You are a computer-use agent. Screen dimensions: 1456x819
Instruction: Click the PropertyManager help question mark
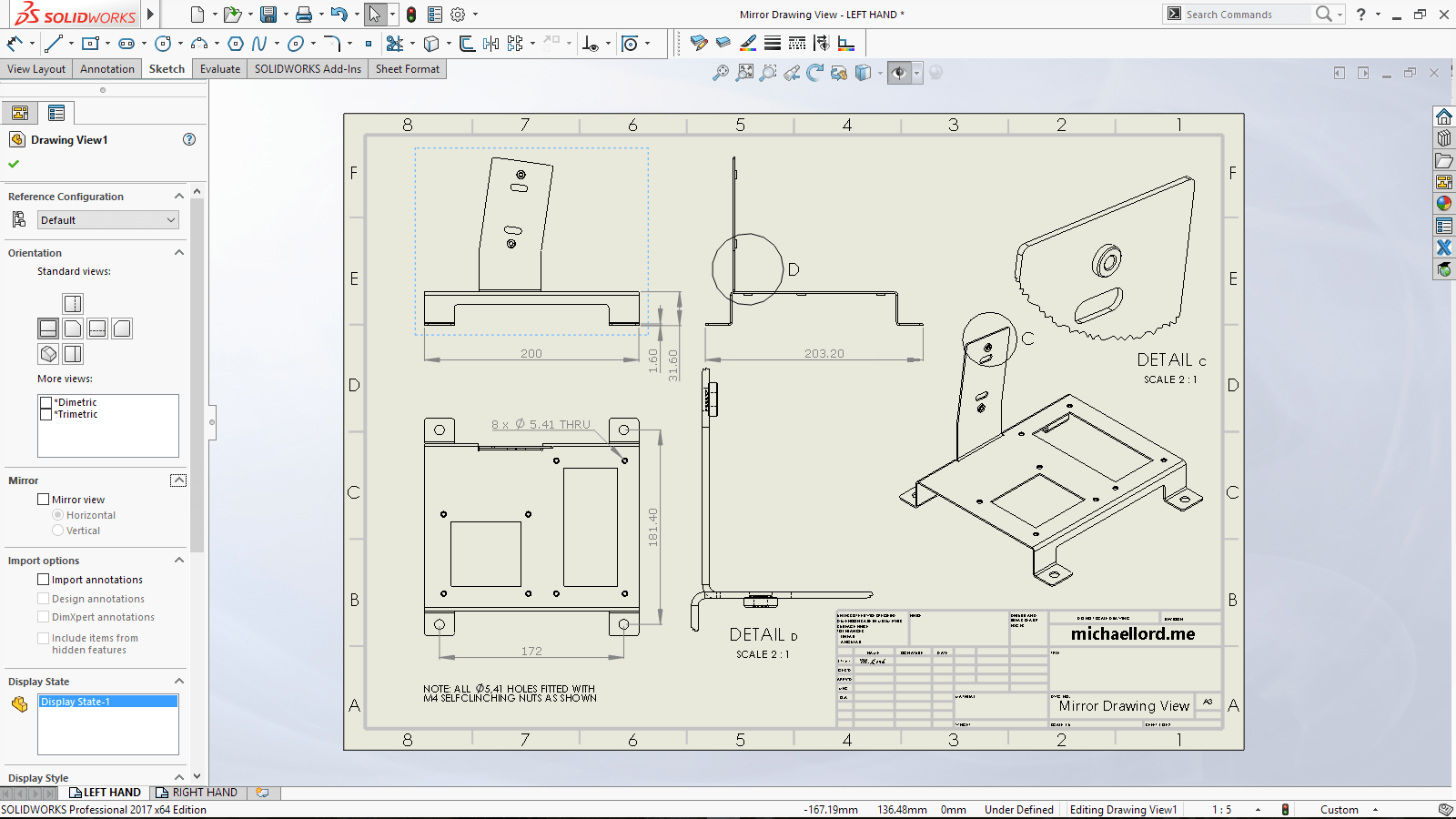point(189,139)
